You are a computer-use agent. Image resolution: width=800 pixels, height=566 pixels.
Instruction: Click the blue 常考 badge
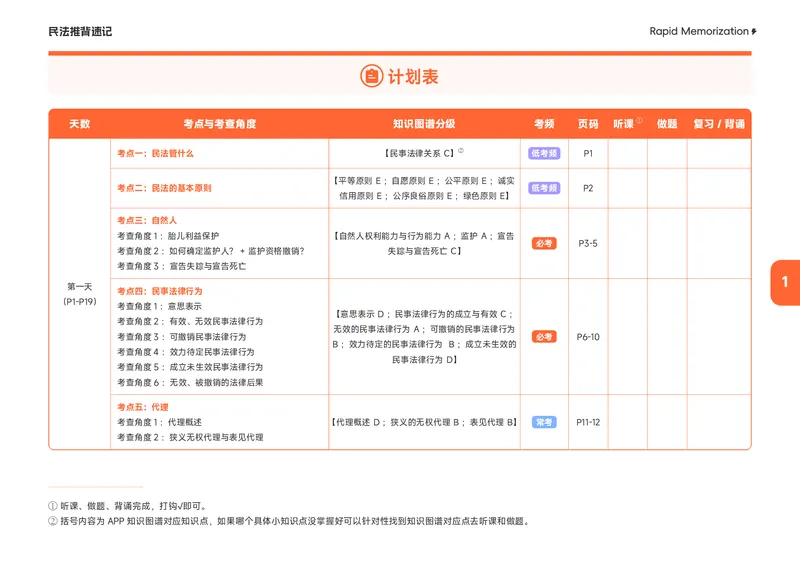tap(544, 423)
